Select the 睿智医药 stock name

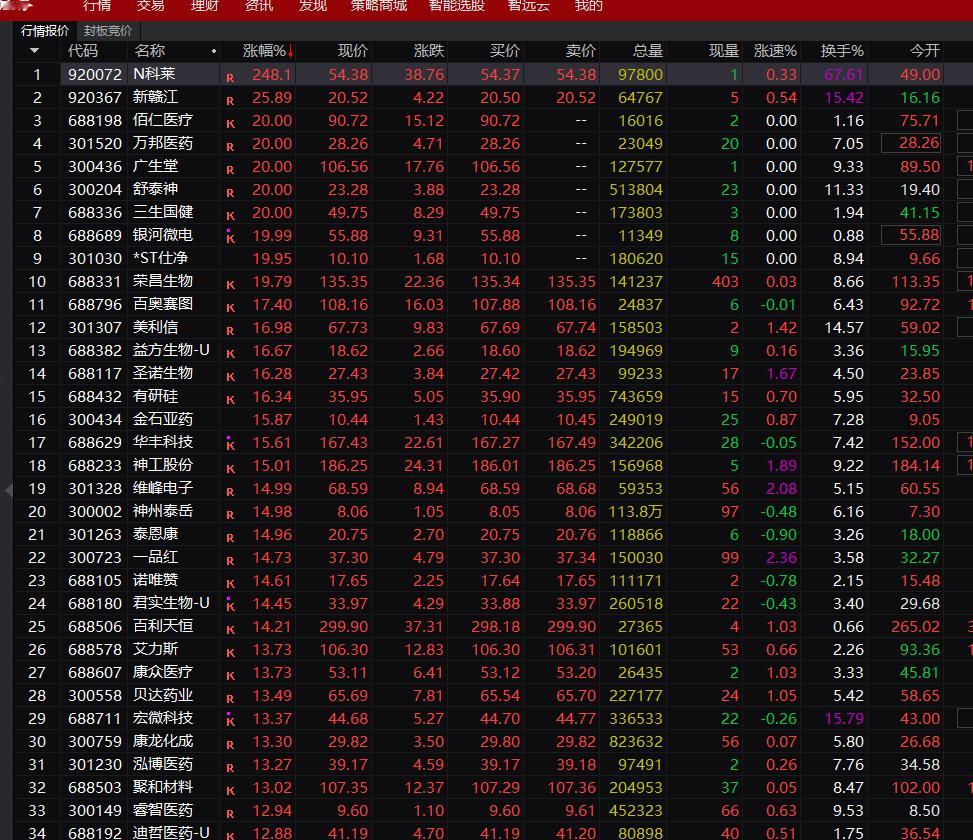[163, 810]
